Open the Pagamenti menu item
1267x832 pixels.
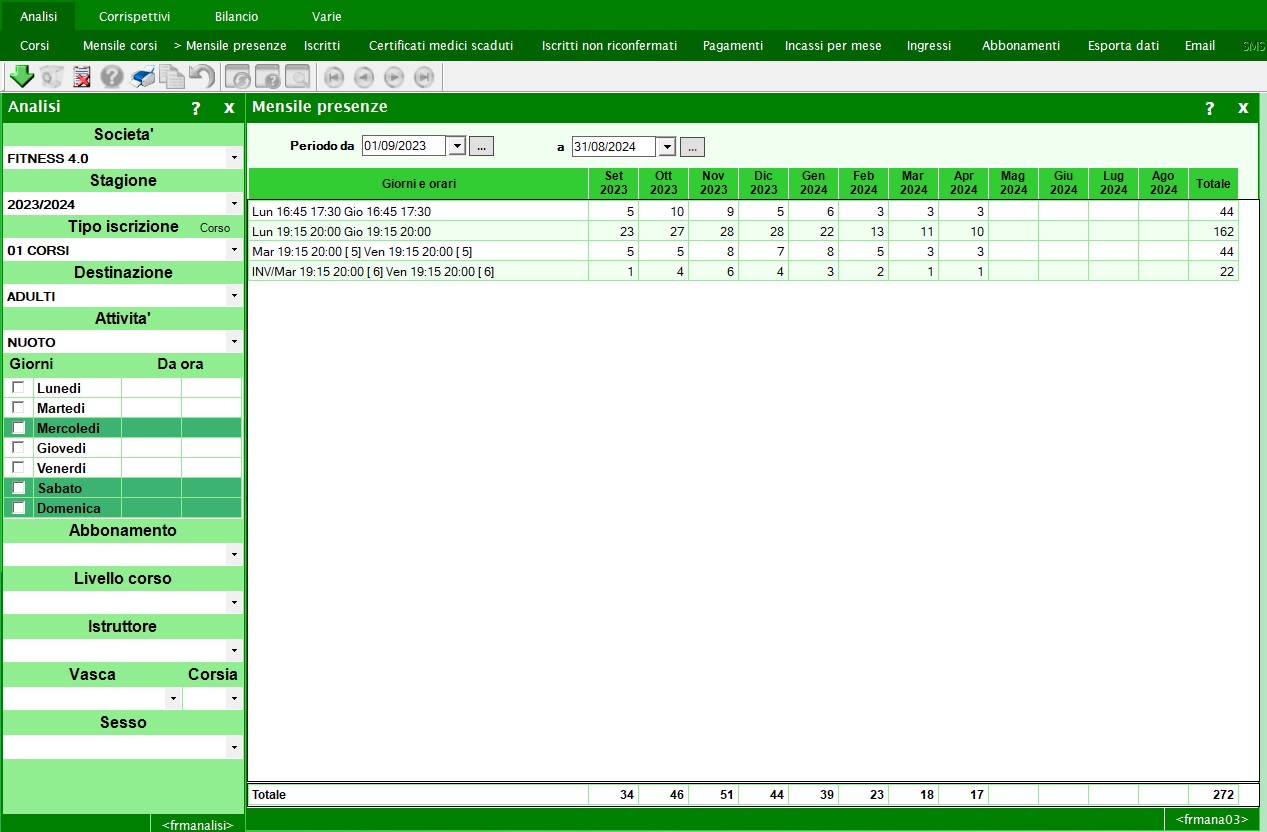733,46
